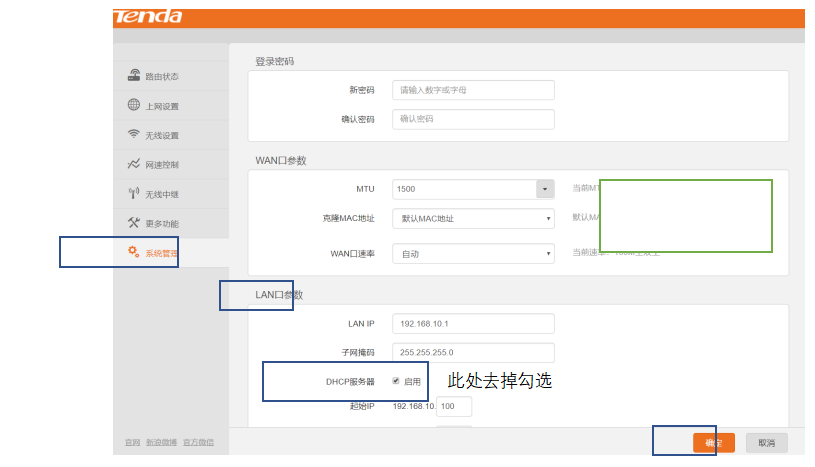Click the 上网设置 globe icon

pyautogui.click(x=133, y=106)
